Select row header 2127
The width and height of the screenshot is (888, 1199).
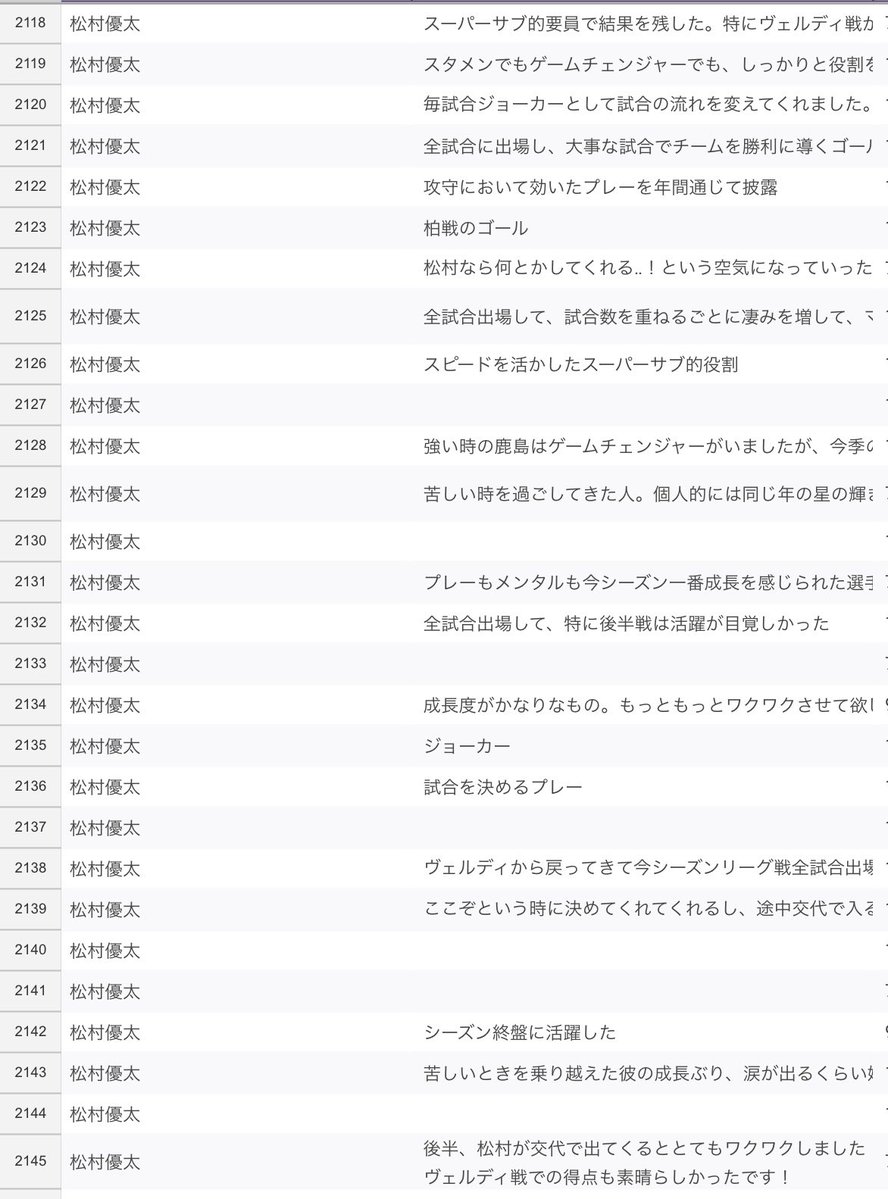point(30,405)
